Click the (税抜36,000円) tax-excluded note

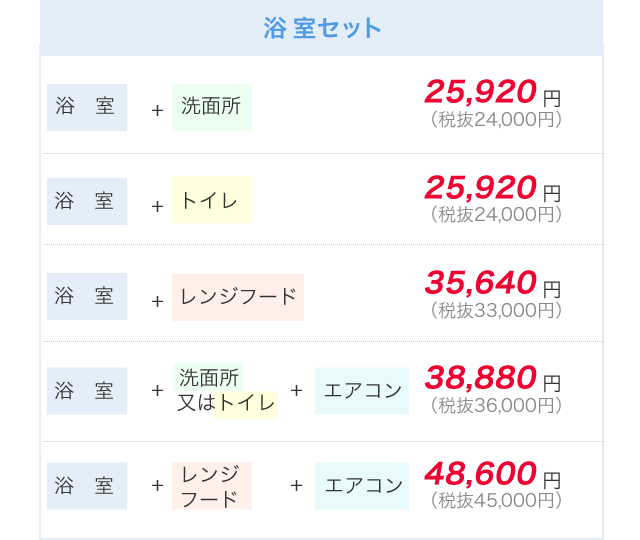(496, 406)
